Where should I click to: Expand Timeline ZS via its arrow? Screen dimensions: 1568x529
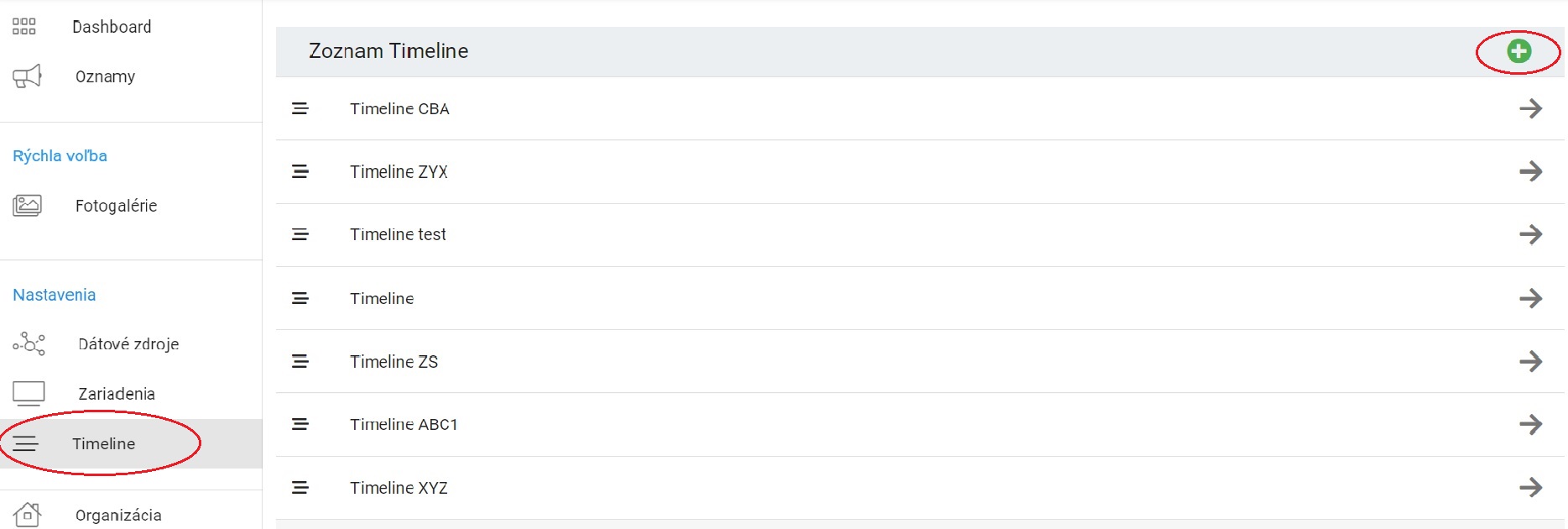[1531, 362]
